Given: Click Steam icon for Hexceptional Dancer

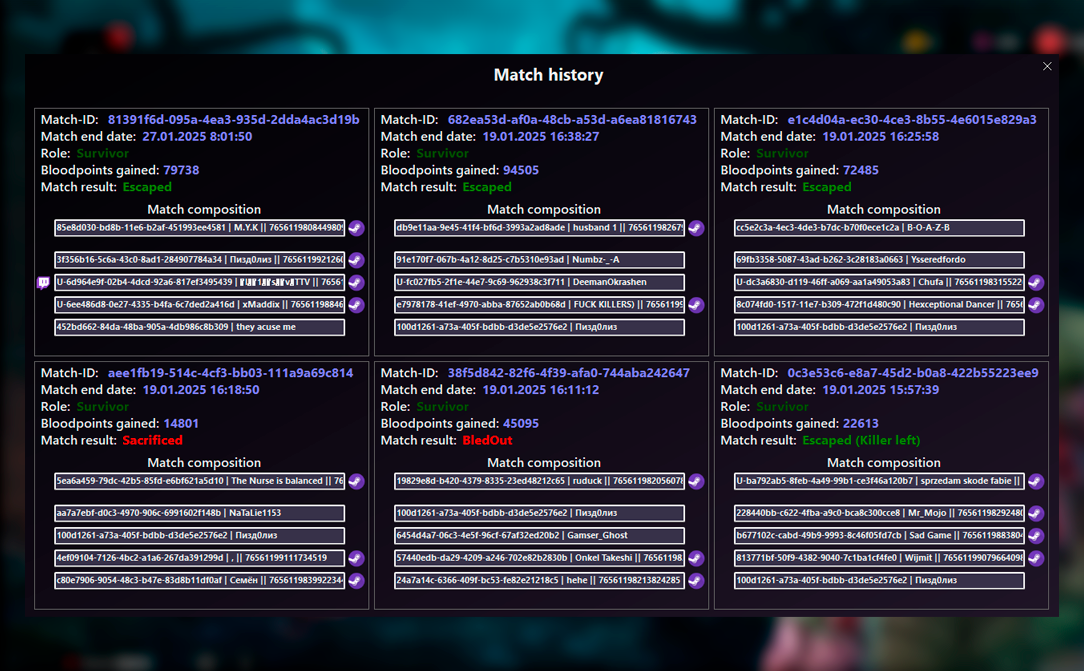Looking at the screenshot, I should [1036, 305].
